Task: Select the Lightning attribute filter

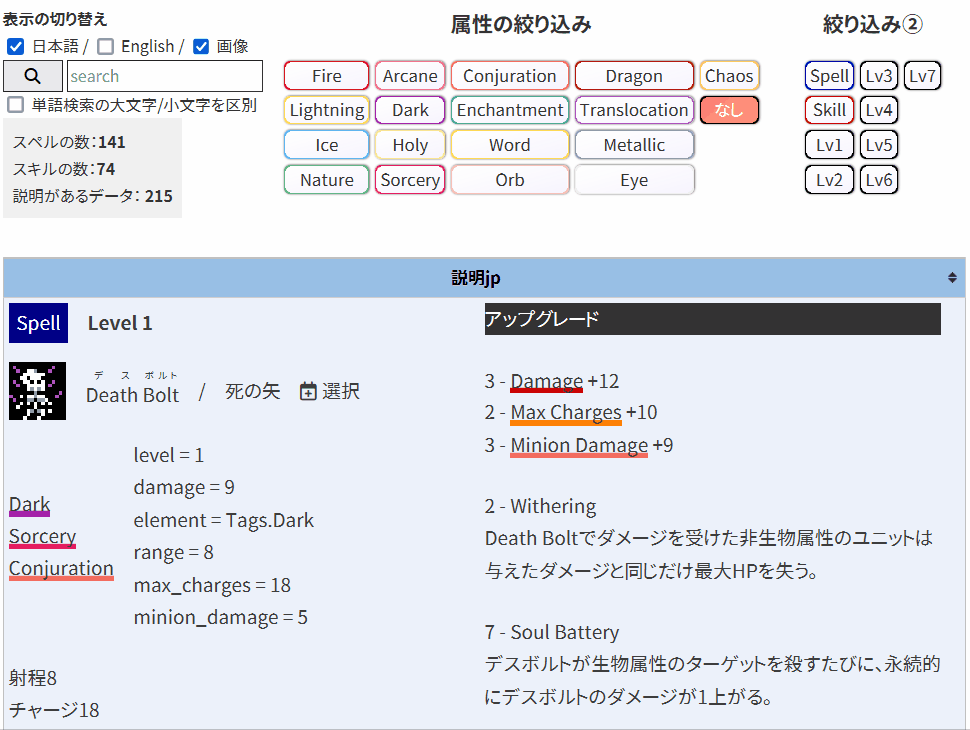Action: 327,110
